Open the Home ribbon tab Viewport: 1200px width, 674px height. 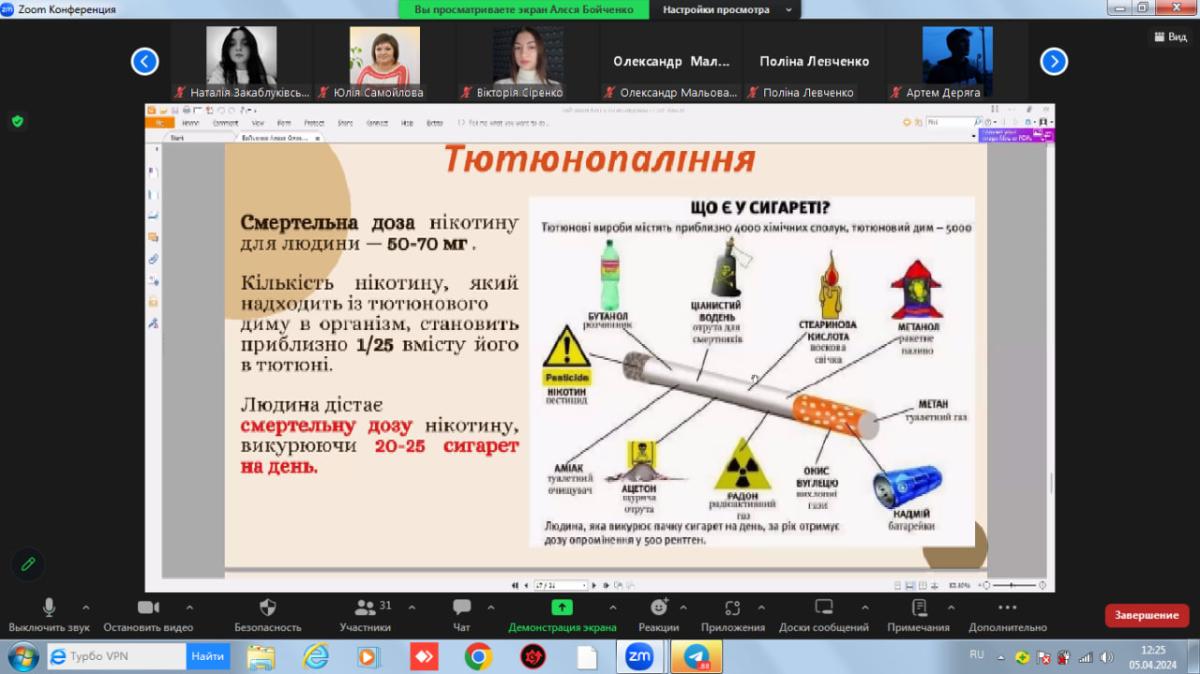coord(190,123)
